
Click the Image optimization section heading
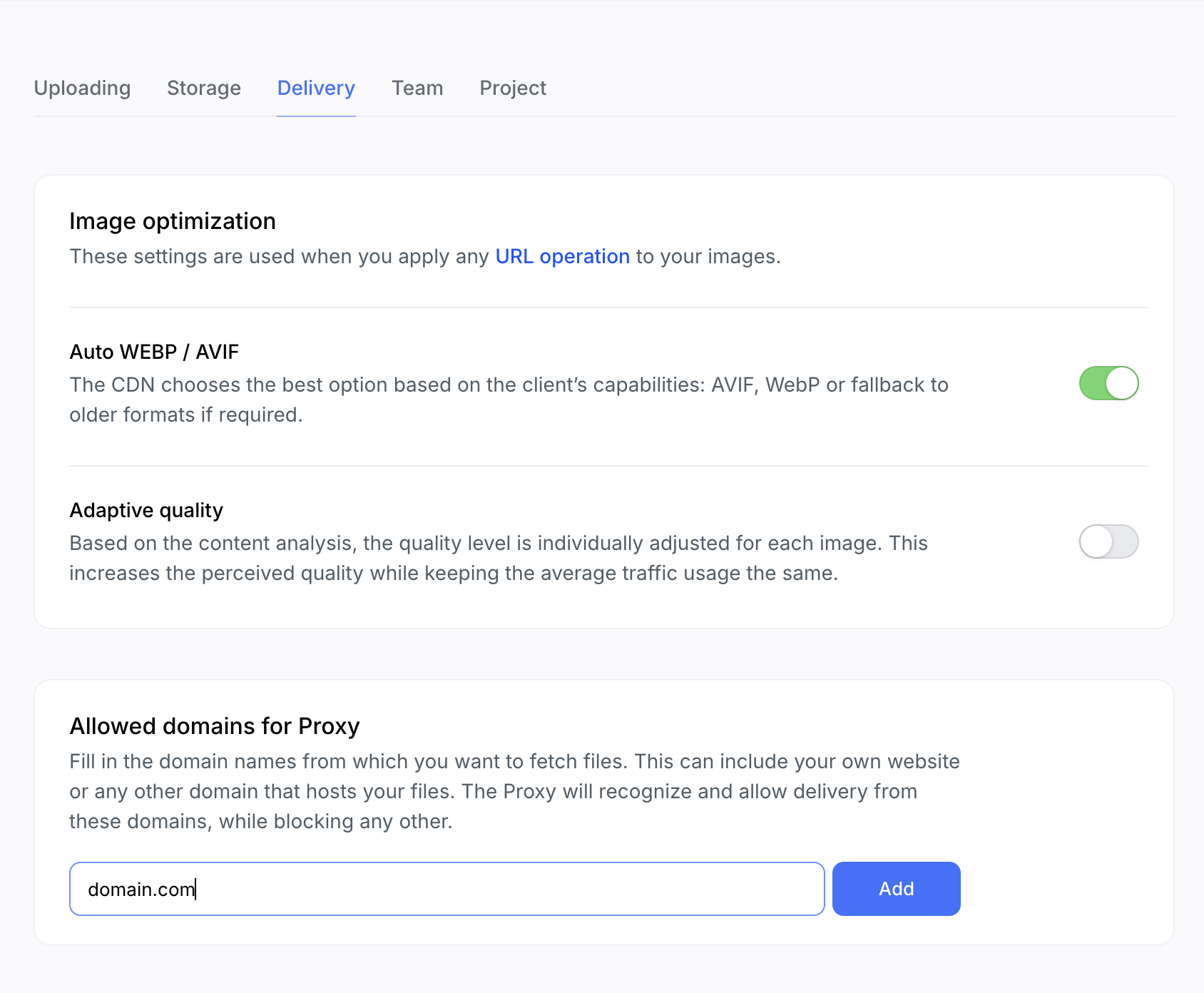click(x=172, y=221)
